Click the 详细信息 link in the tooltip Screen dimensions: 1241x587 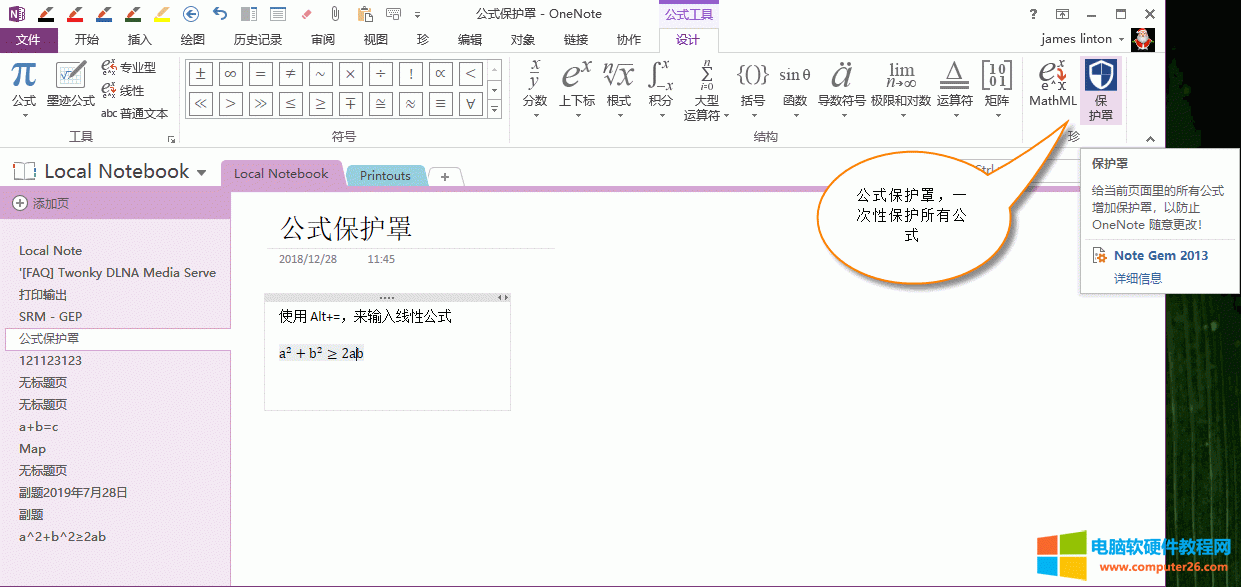point(1138,278)
